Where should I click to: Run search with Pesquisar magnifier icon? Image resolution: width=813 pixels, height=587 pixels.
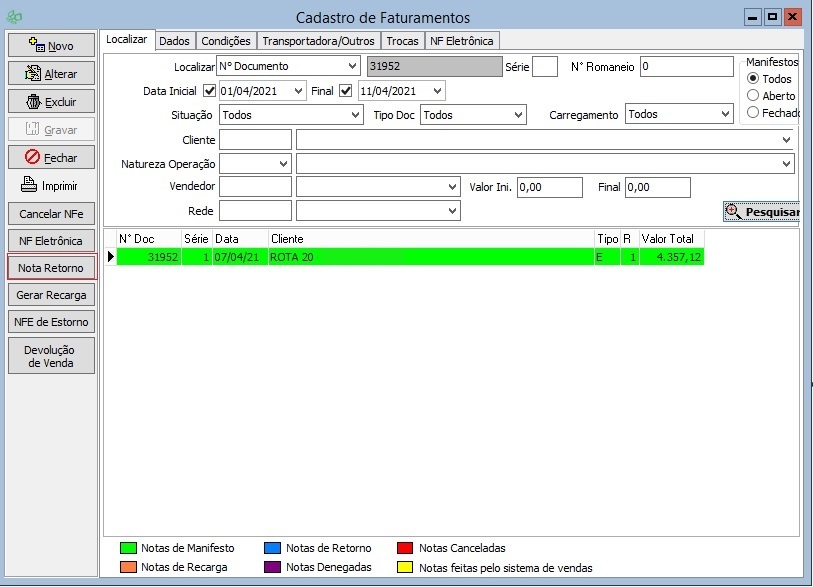coord(733,211)
